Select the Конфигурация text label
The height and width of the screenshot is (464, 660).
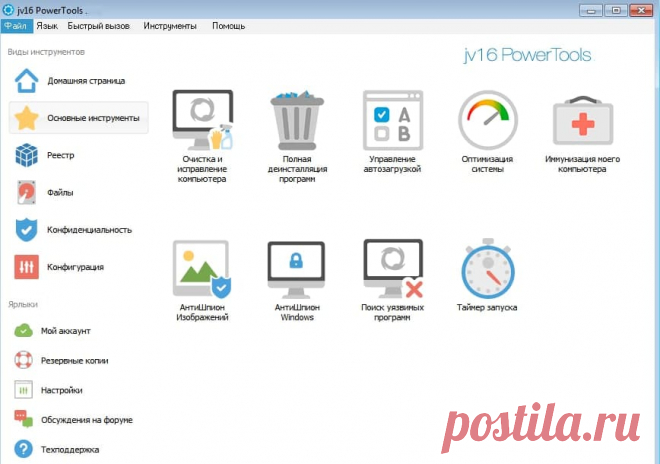pyautogui.click(x=75, y=267)
